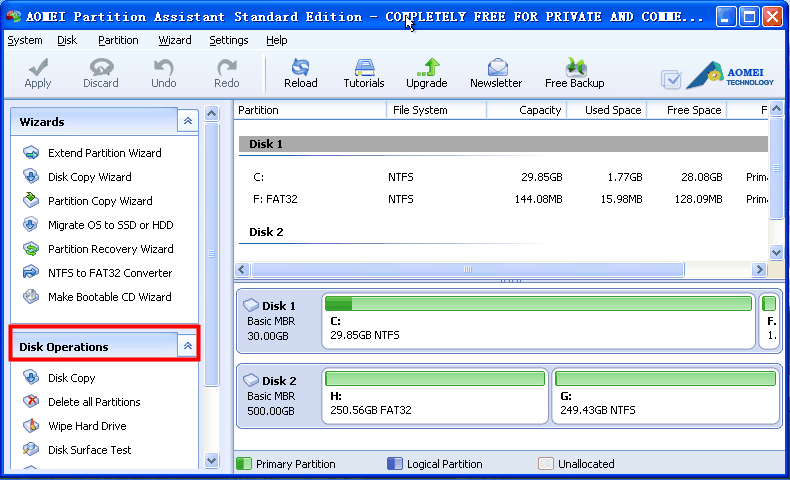Open Extend Partition Wizard link
The width and height of the screenshot is (790, 480).
click(105, 153)
